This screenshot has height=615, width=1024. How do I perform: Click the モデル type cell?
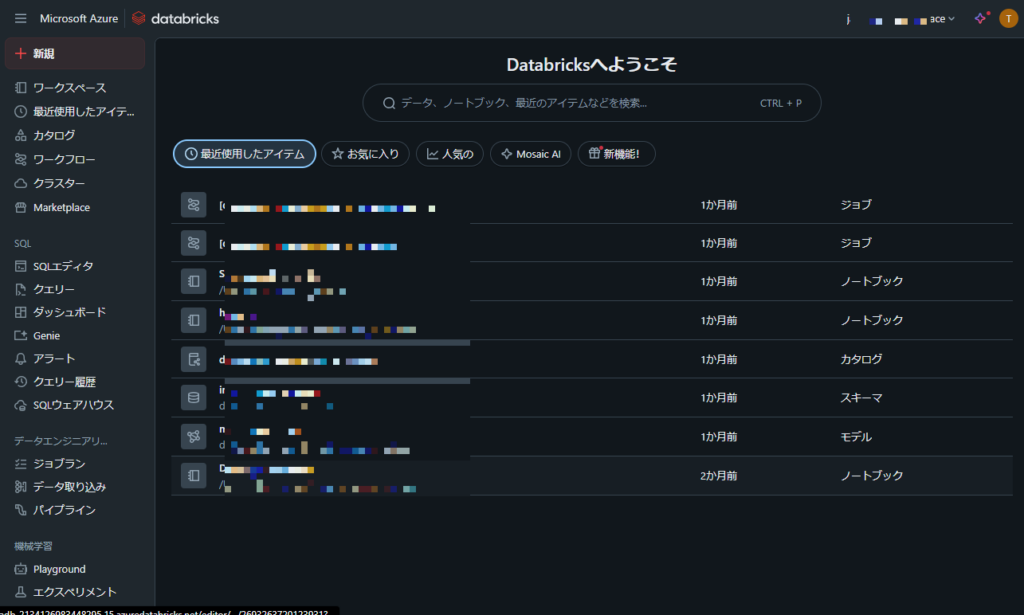point(856,437)
